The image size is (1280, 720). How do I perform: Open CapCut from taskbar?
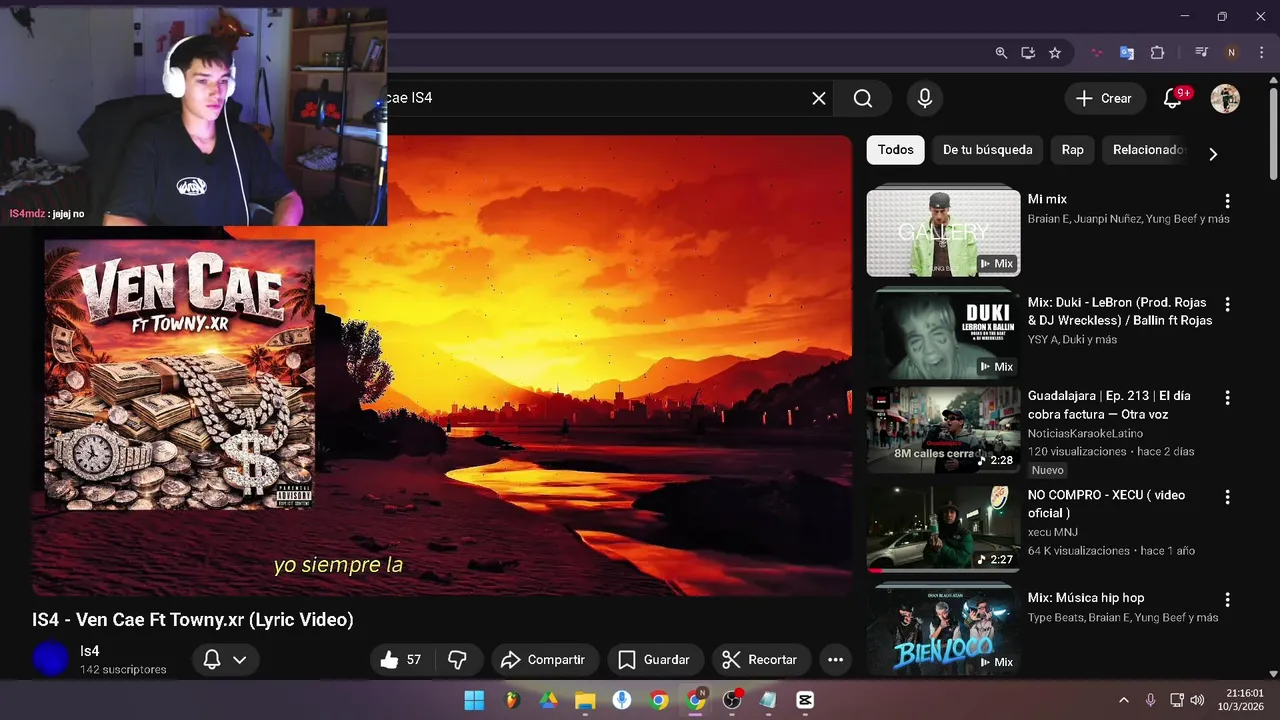(x=805, y=700)
